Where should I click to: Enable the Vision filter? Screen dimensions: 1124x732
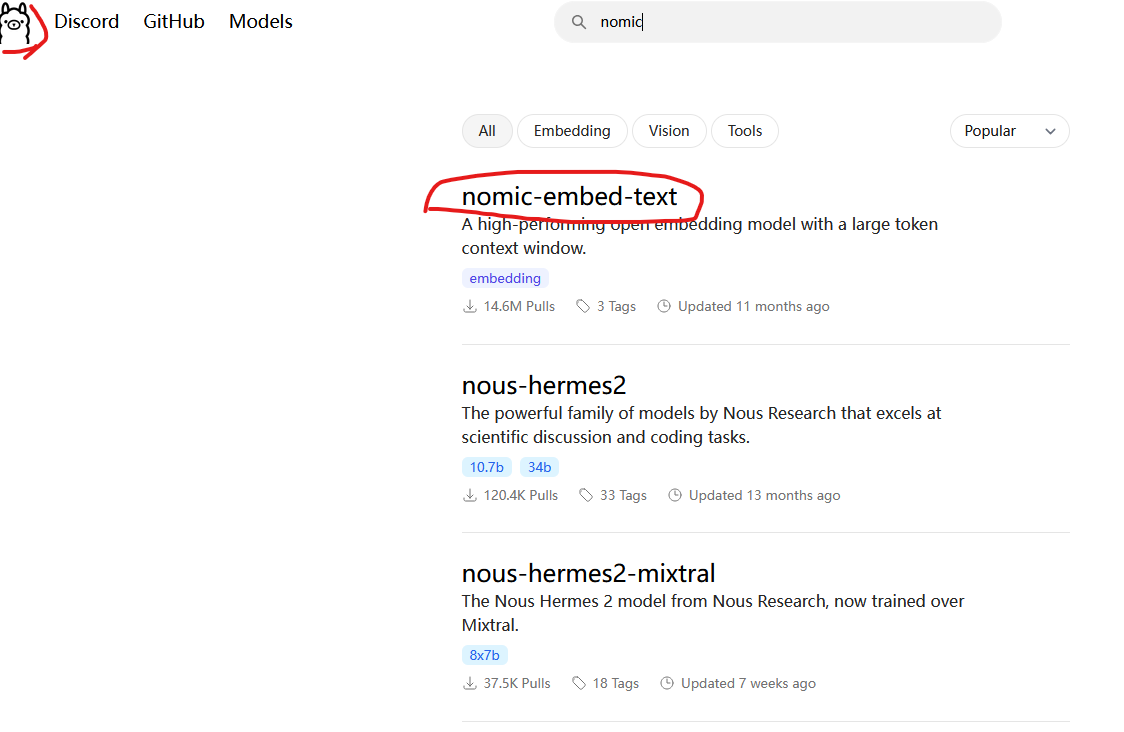[x=669, y=131]
